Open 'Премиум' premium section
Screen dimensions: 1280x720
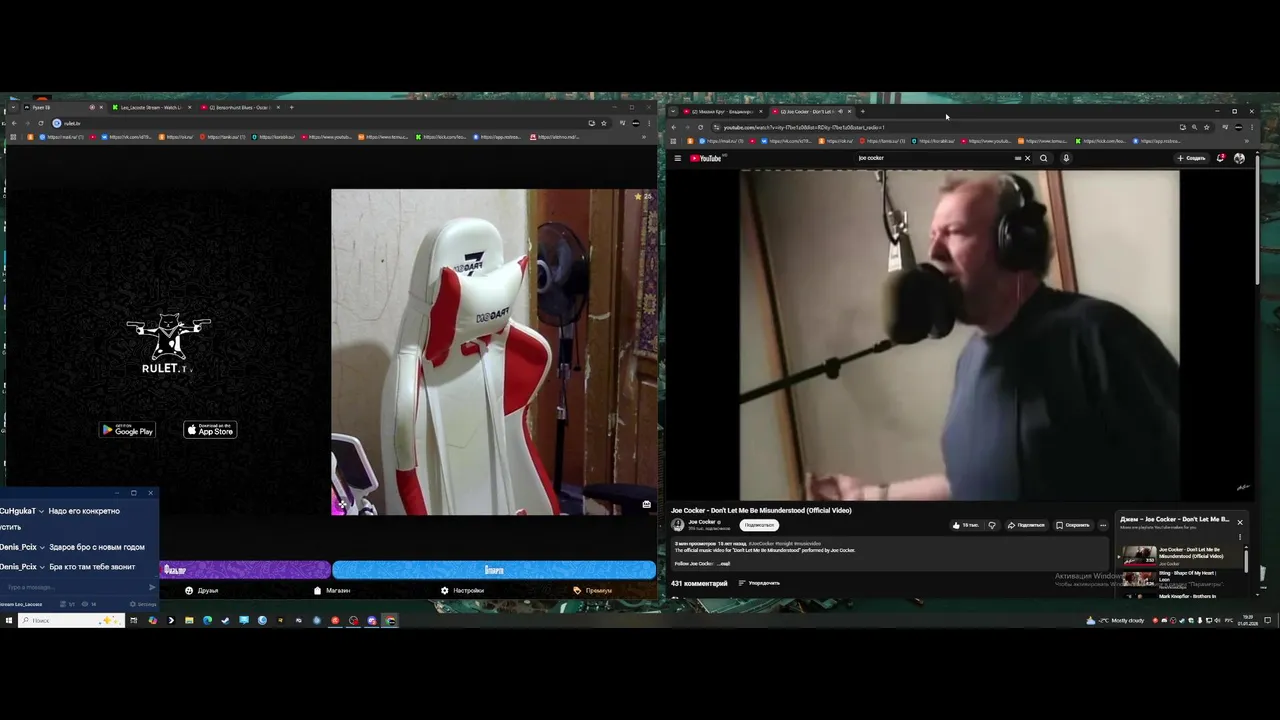tap(592, 591)
